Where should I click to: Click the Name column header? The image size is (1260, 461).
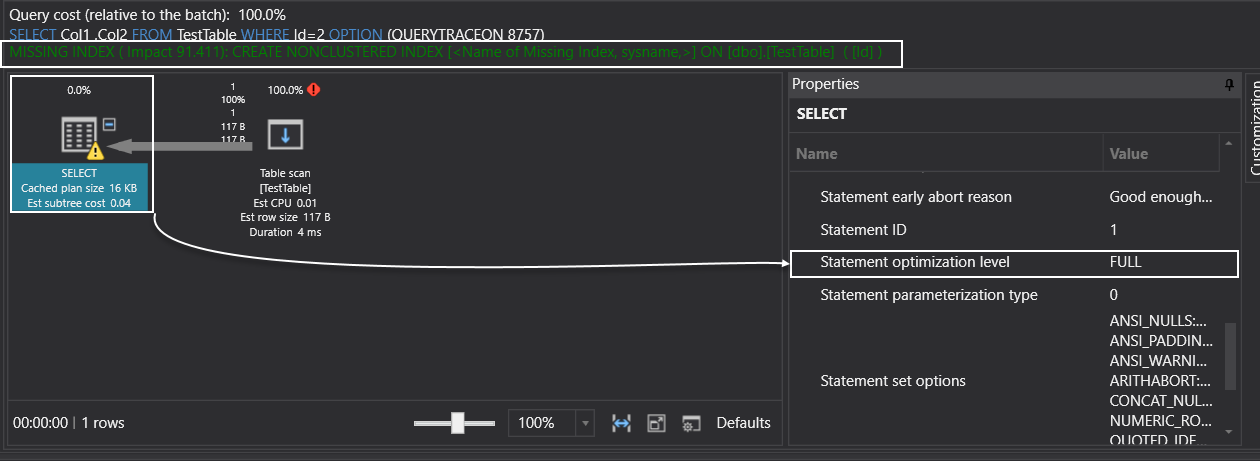pyautogui.click(x=817, y=154)
